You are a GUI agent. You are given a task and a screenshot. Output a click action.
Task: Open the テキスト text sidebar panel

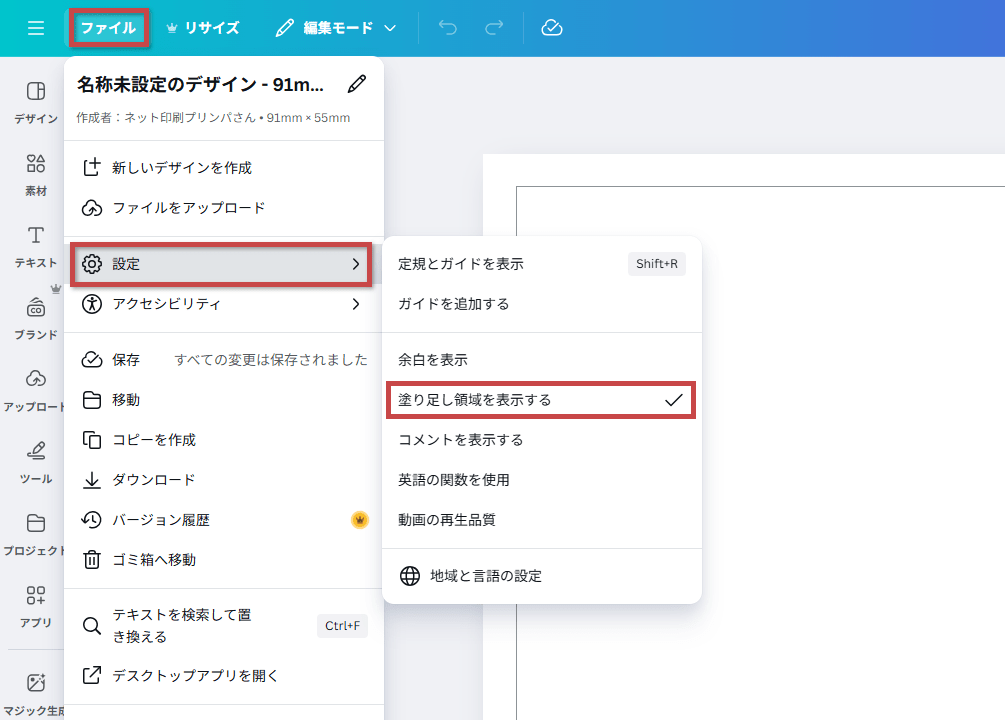[x=36, y=246]
